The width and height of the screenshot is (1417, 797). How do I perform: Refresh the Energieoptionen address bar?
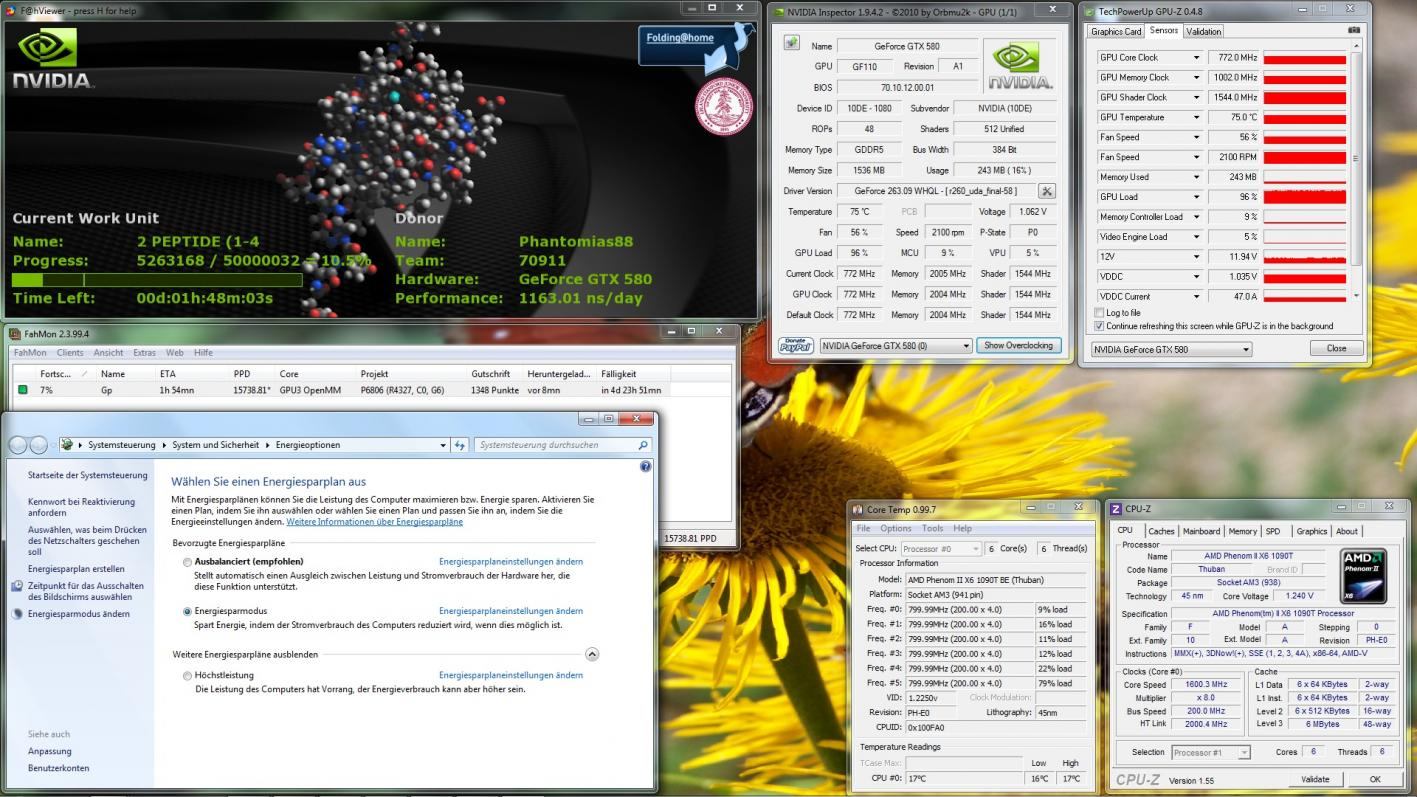pos(460,445)
